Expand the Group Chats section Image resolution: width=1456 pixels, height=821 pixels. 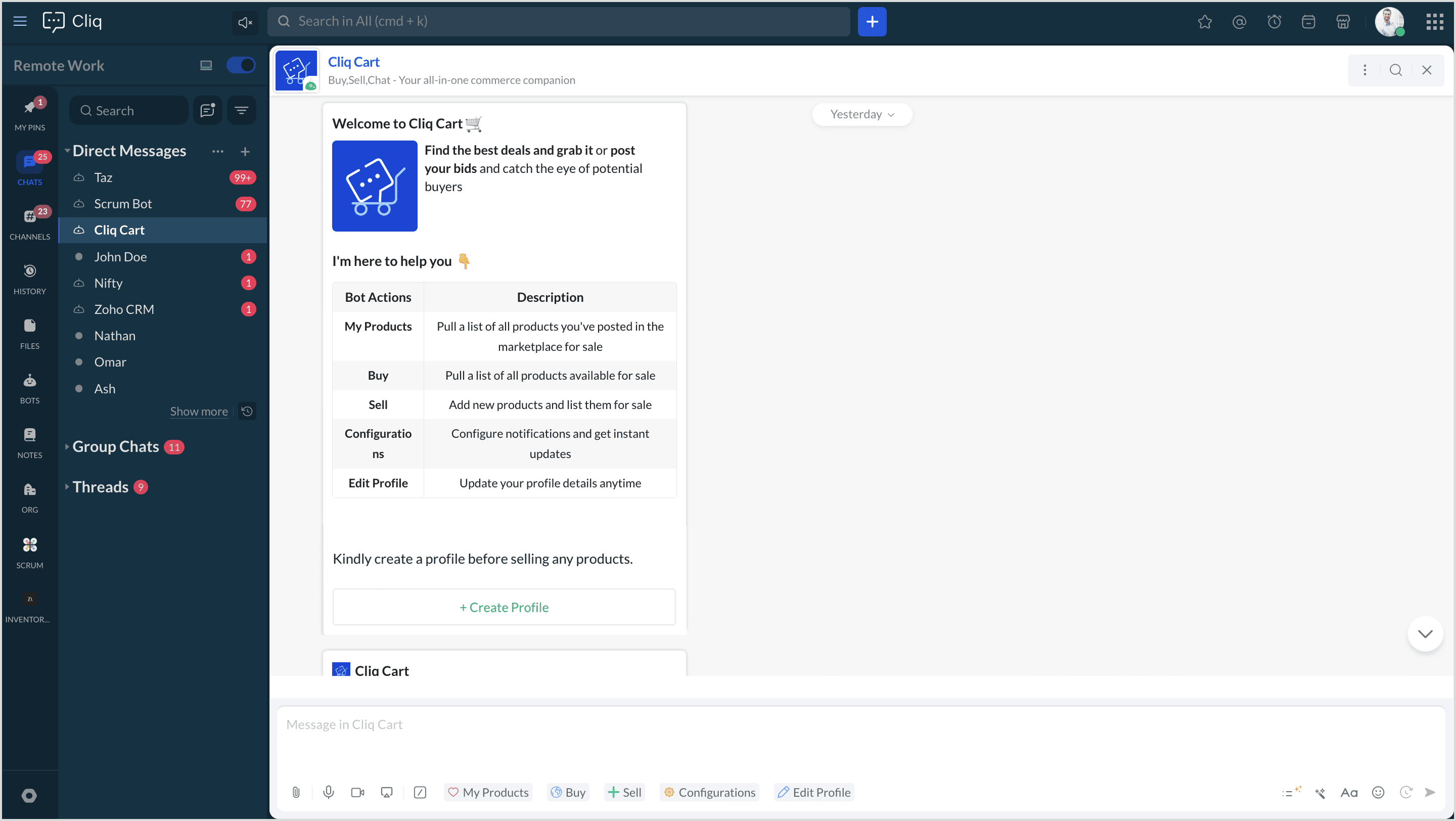(115, 446)
